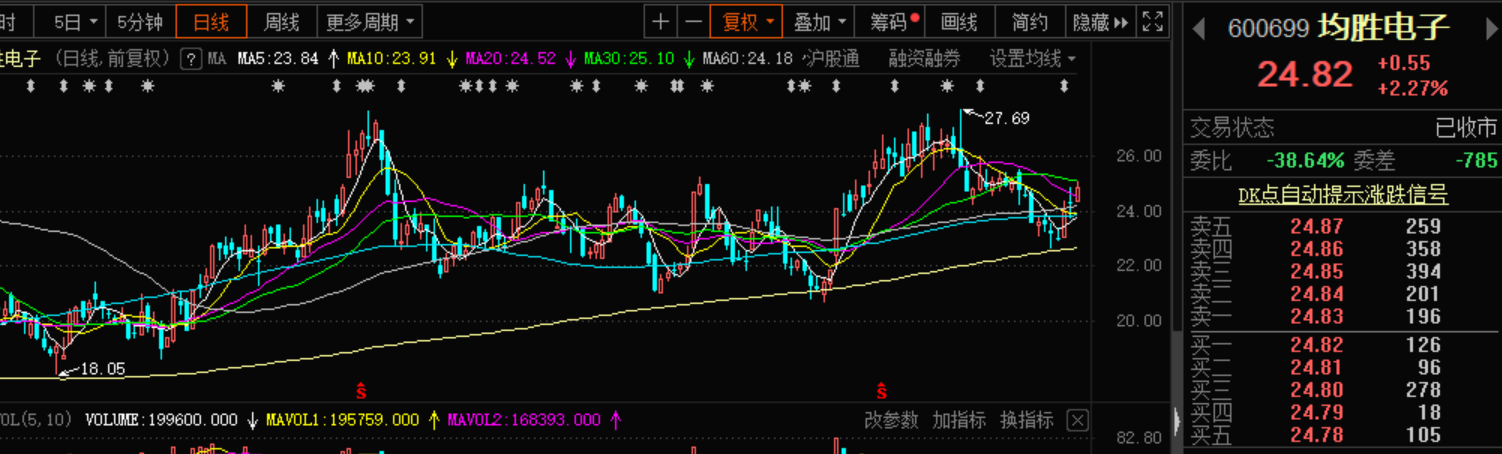Click the fullscreen expand icon
This screenshot has height=454, width=1502.
(1153, 21)
